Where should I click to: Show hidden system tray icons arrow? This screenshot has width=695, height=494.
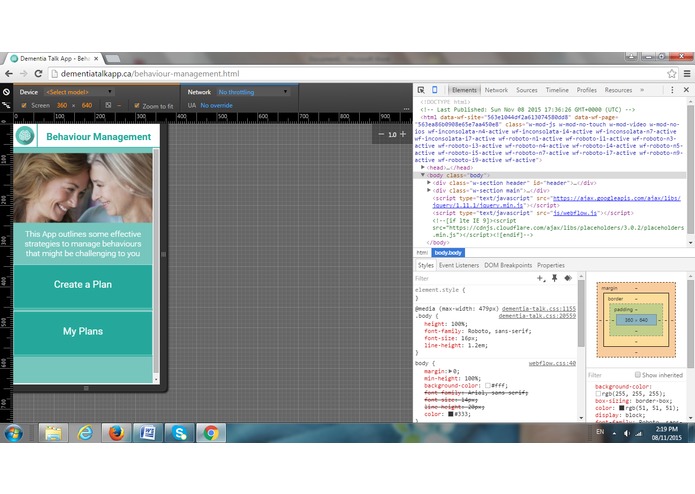click(x=614, y=434)
